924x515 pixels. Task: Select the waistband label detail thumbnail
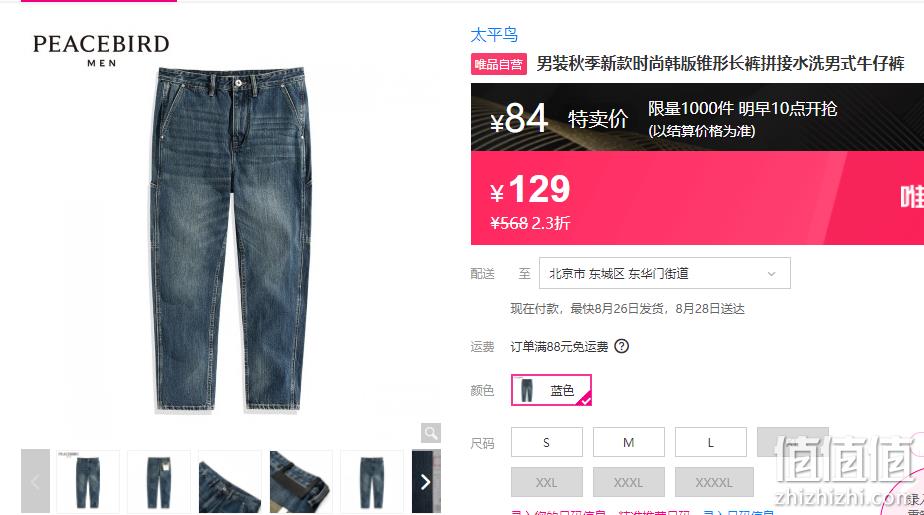pos(301,481)
